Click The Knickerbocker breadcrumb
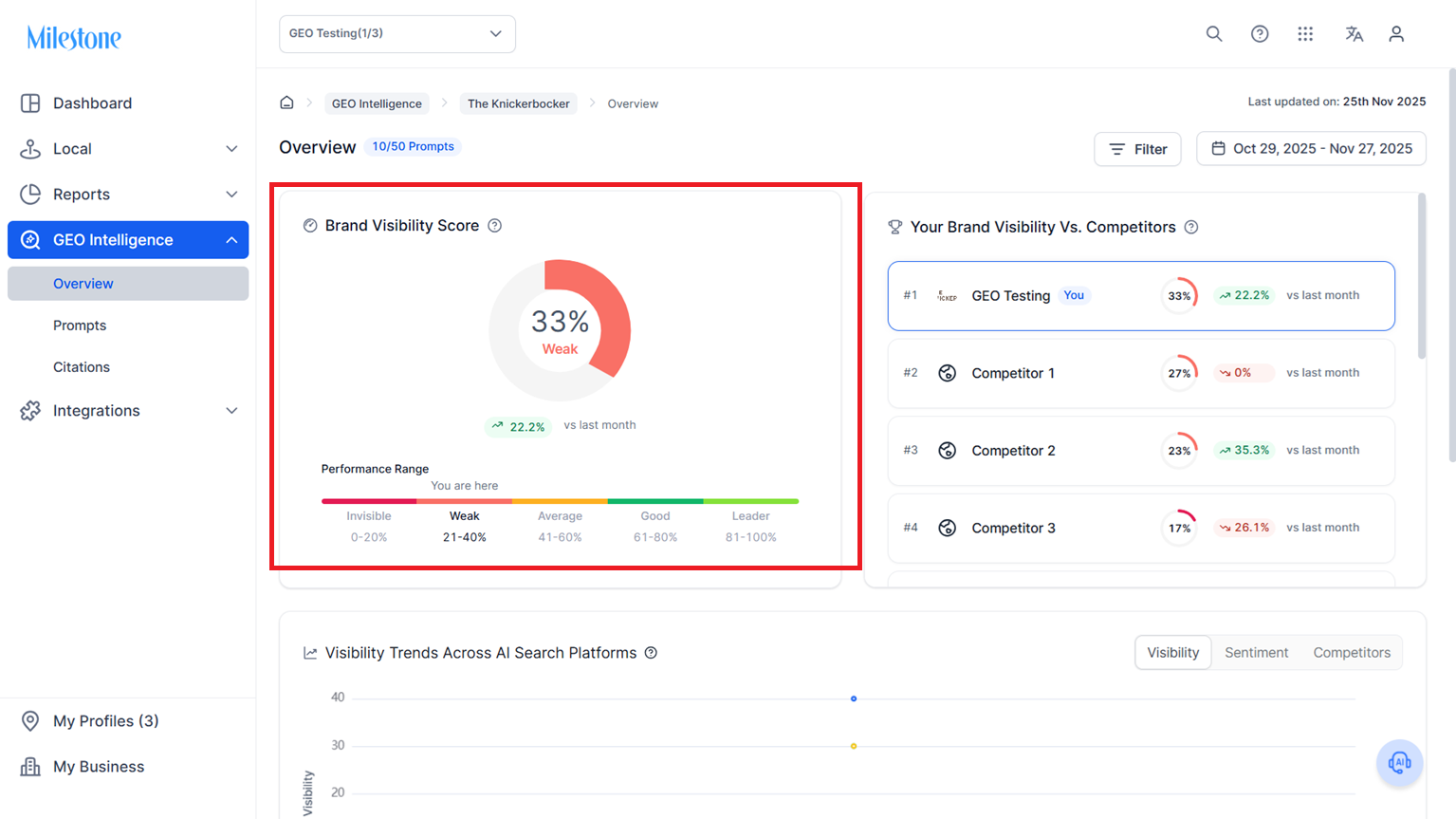This screenshot has height=819, width=1456. [x=519, y=103]
